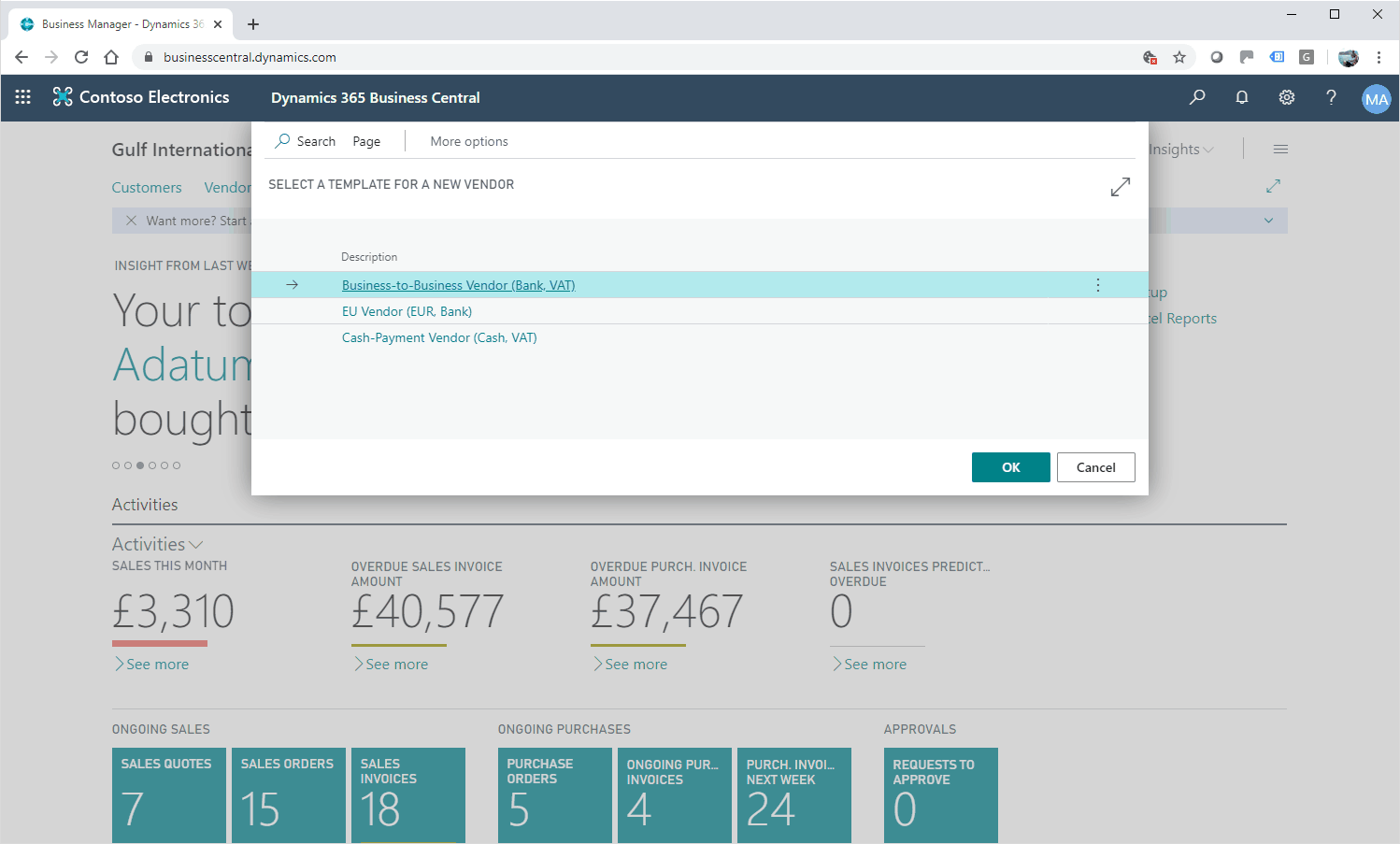Viewport: 1400px width, 844px height.
Task: Open the app launcher waffle icon
Action: pos(23,97)
